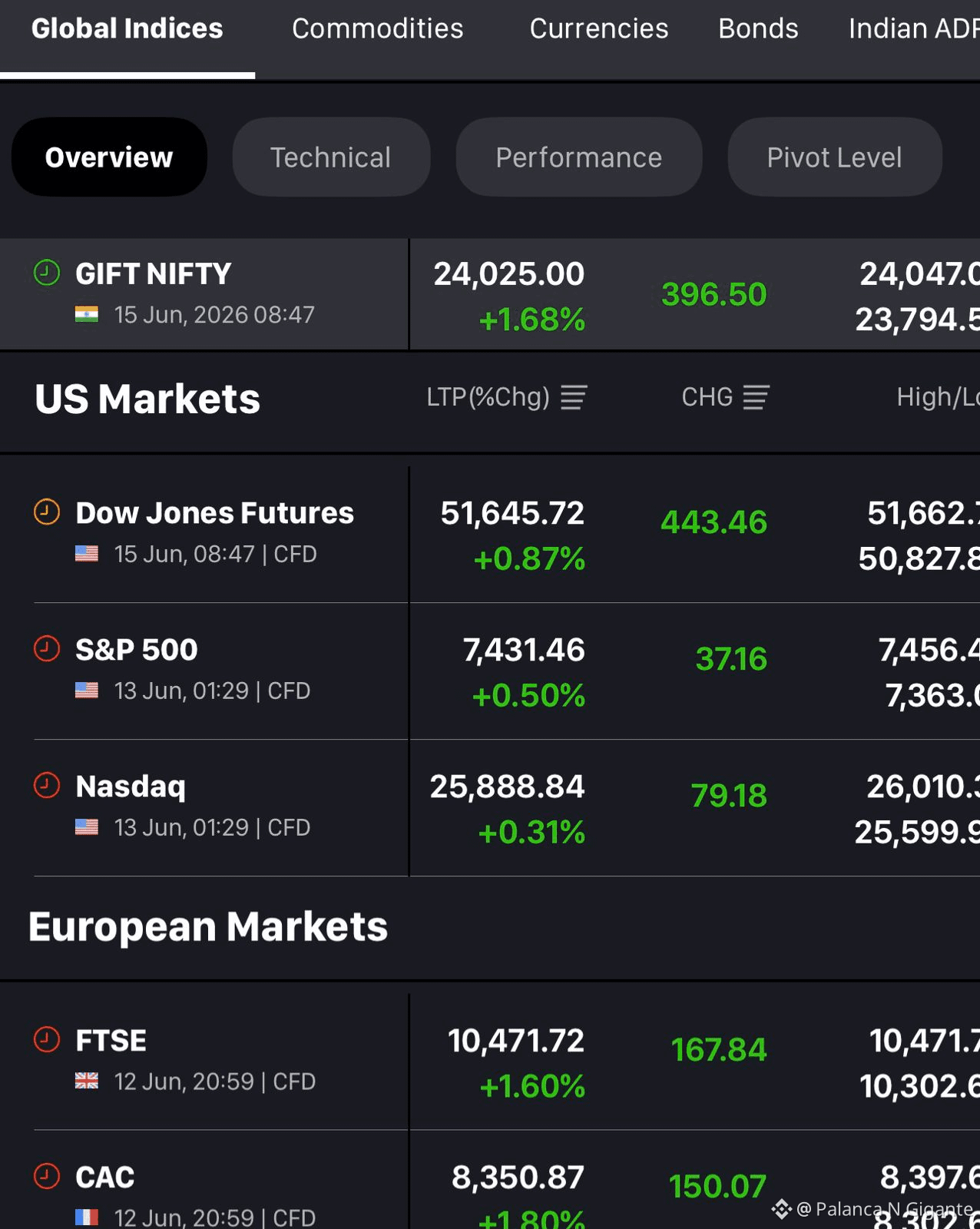Switch to the Performance view
Viewport: 980px width, 1229px height.
(x=579, y=157)
